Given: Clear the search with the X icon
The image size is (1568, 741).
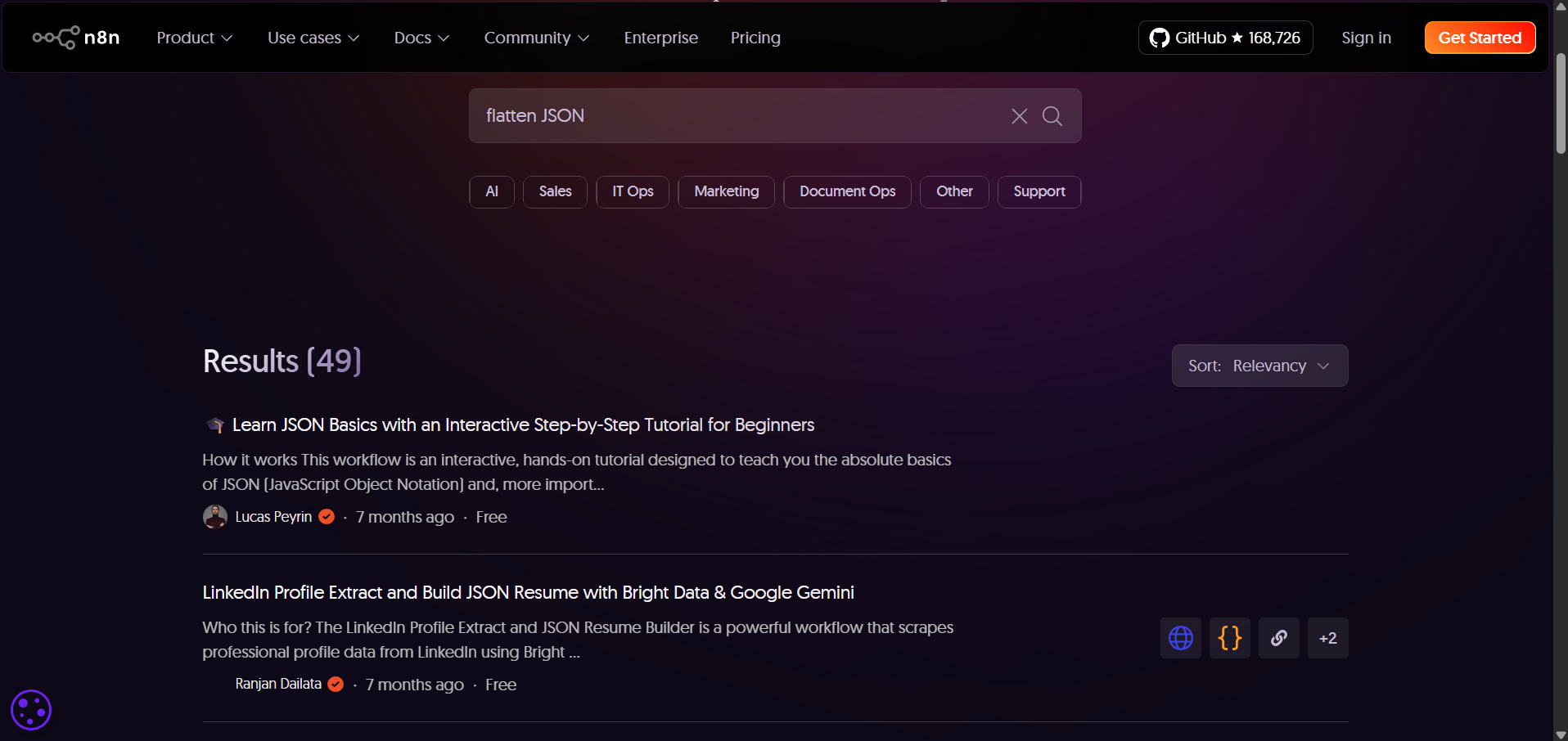Looking at the screenshot, I should click(x=1018, y=116).
